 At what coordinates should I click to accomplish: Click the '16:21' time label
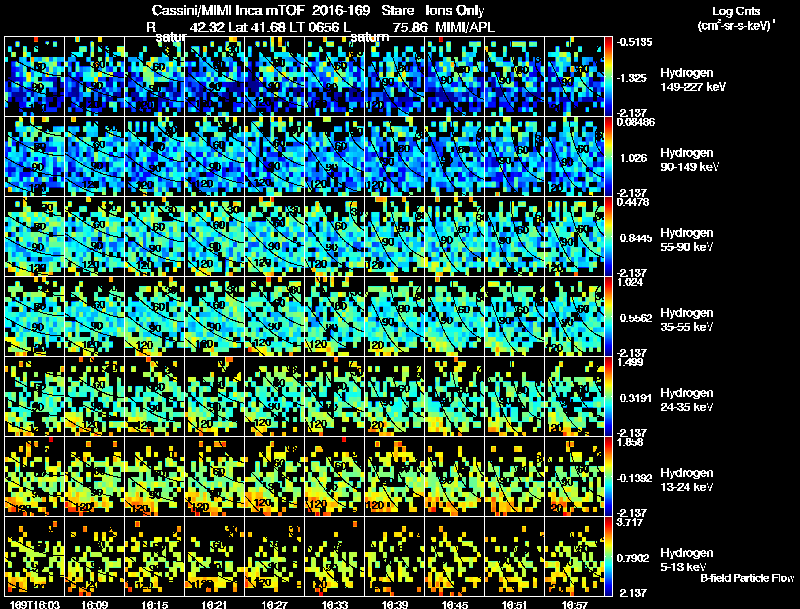214,605
